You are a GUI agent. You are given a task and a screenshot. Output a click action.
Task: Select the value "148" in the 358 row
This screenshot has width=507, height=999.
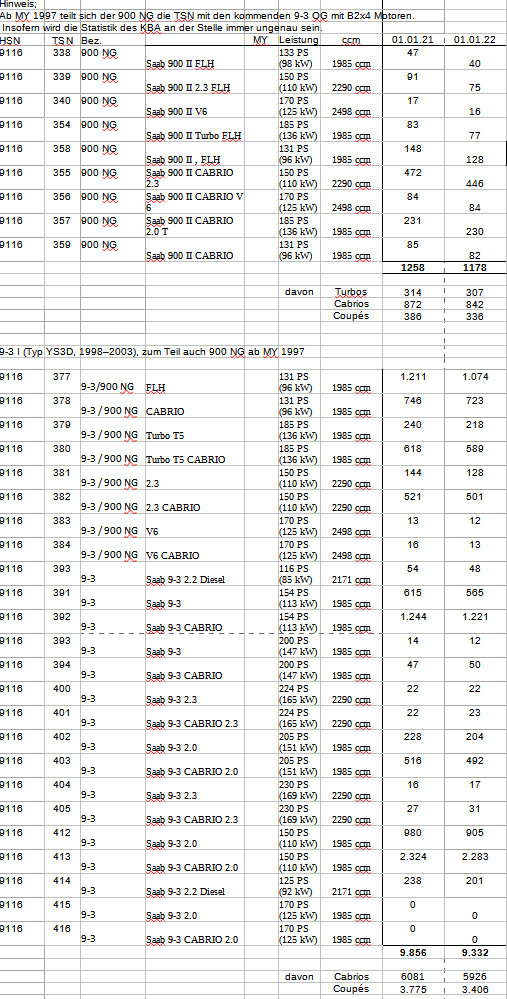413,148
